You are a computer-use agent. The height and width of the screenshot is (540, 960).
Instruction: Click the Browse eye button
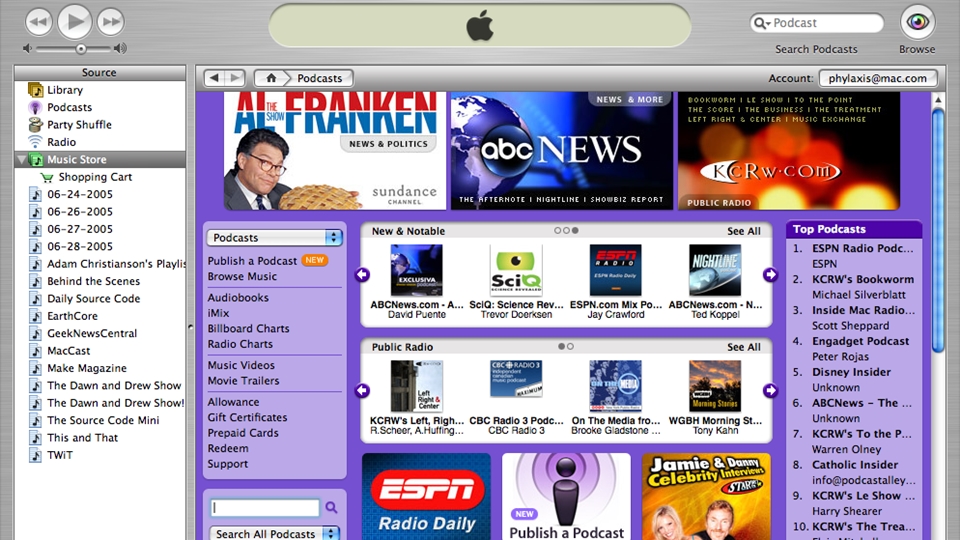917,22
